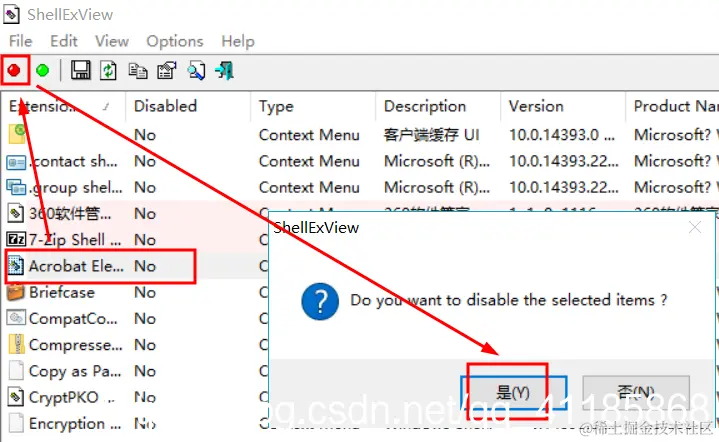The height and width of the screenshot is (442, 719).
Task: Confirm with the 是(Y) button
Action: point(514,392)
